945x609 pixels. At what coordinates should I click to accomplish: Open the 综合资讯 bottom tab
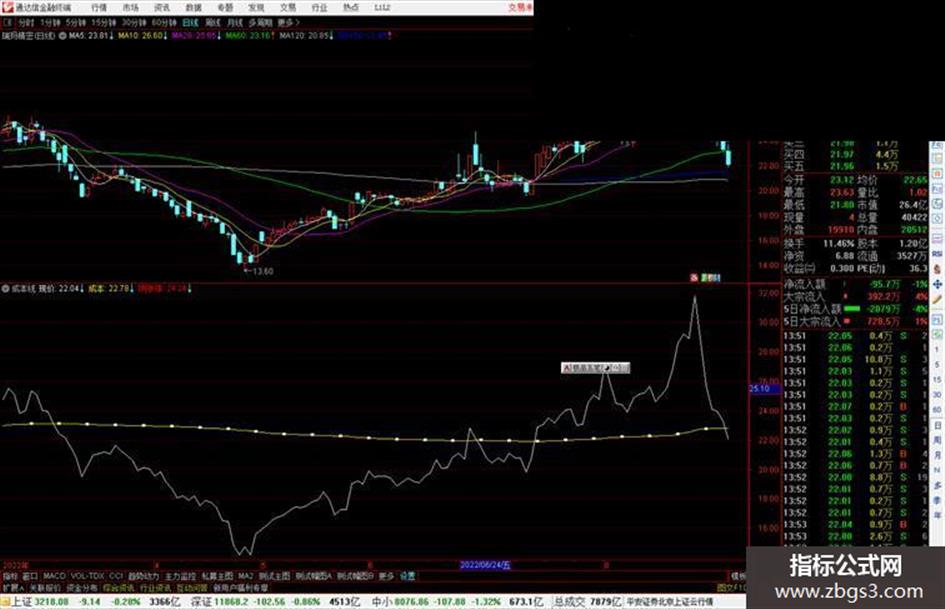(119, 587)
